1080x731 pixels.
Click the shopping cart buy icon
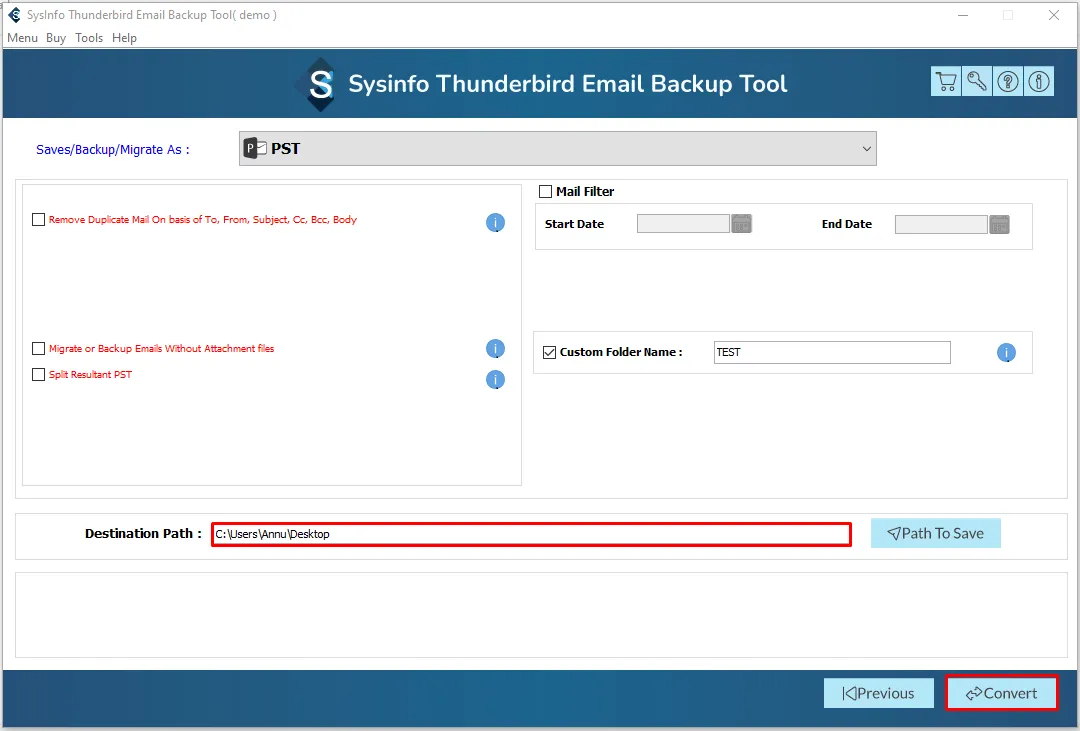(x=945, y=82)
